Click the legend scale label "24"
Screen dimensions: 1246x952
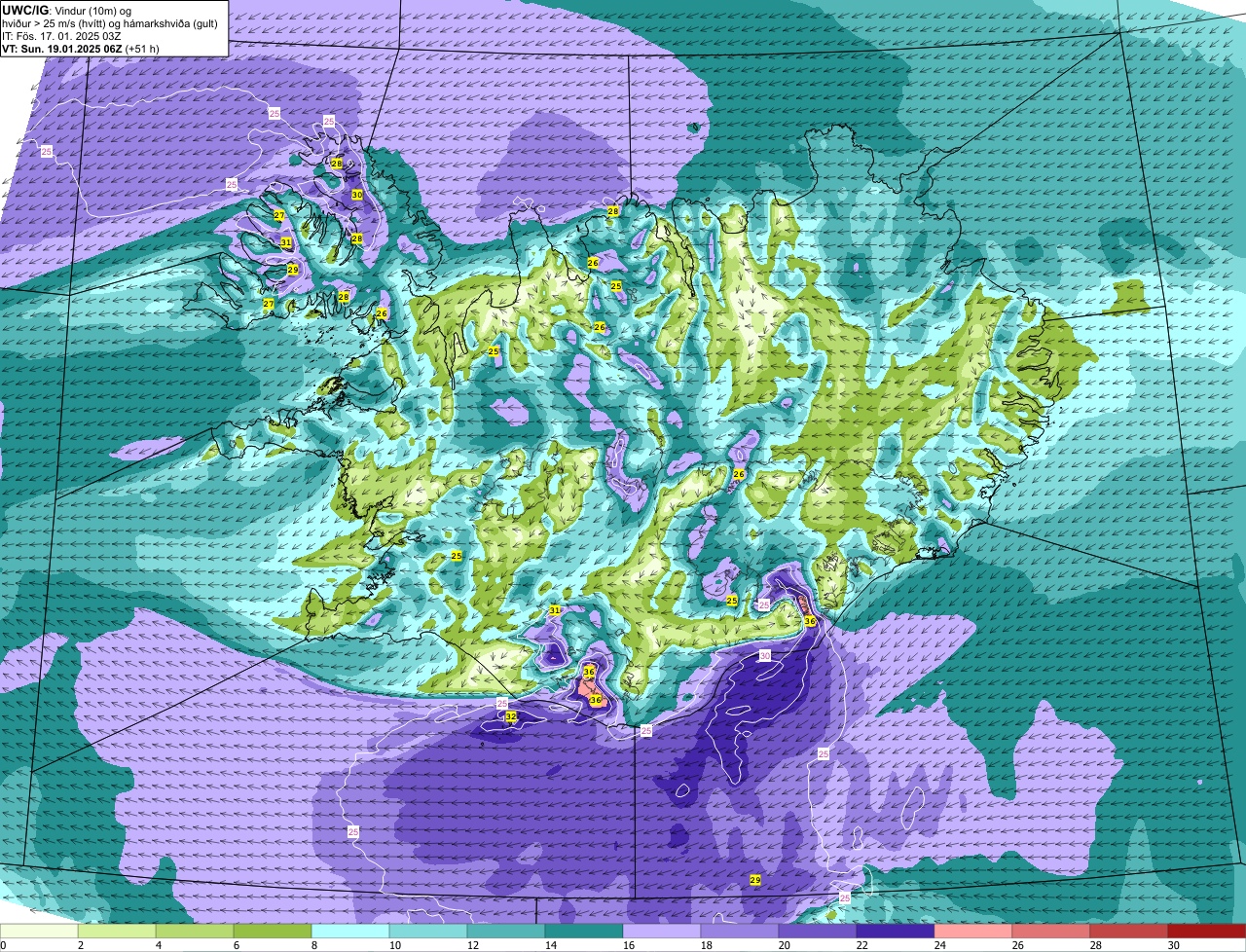point(940,945)
